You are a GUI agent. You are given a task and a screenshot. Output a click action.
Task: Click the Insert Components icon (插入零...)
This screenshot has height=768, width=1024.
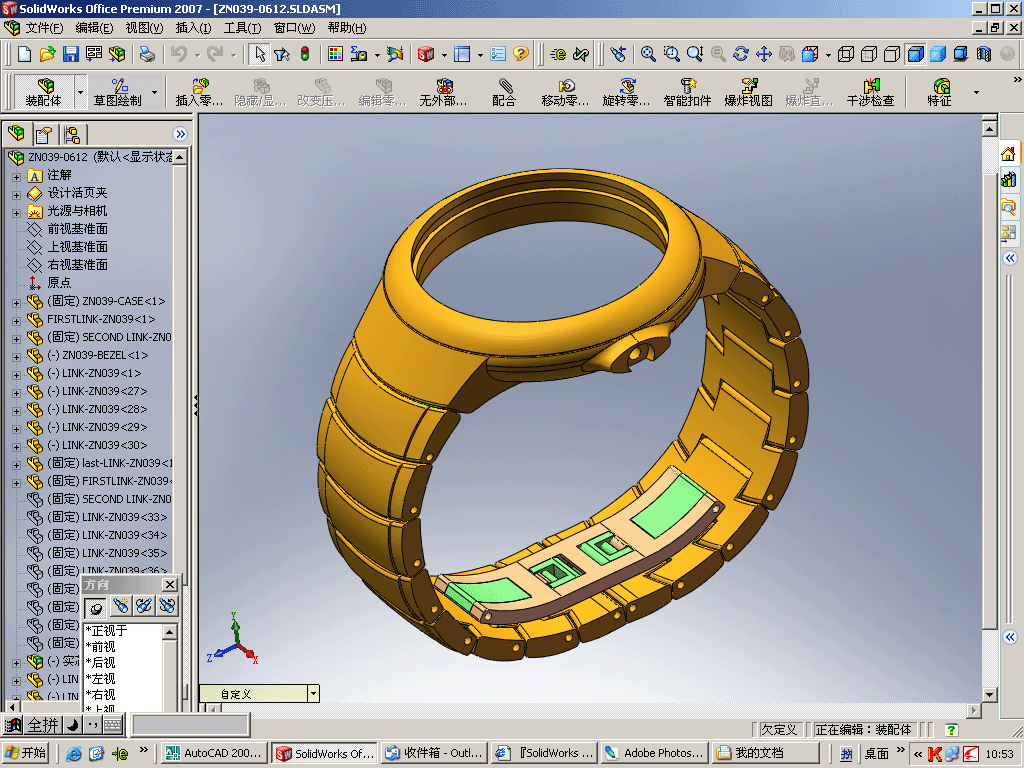199,92
